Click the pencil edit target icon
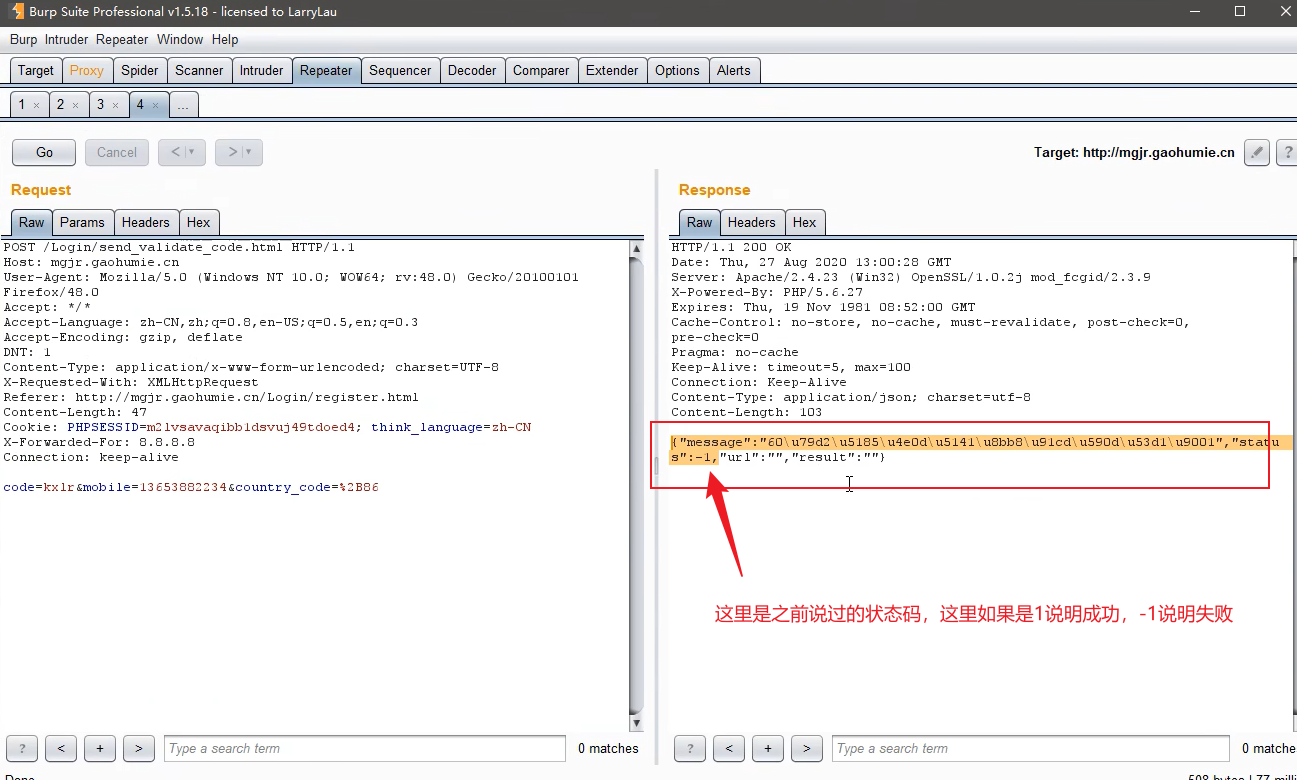This screenshot has height=780, width=1297. point(1257,152)
